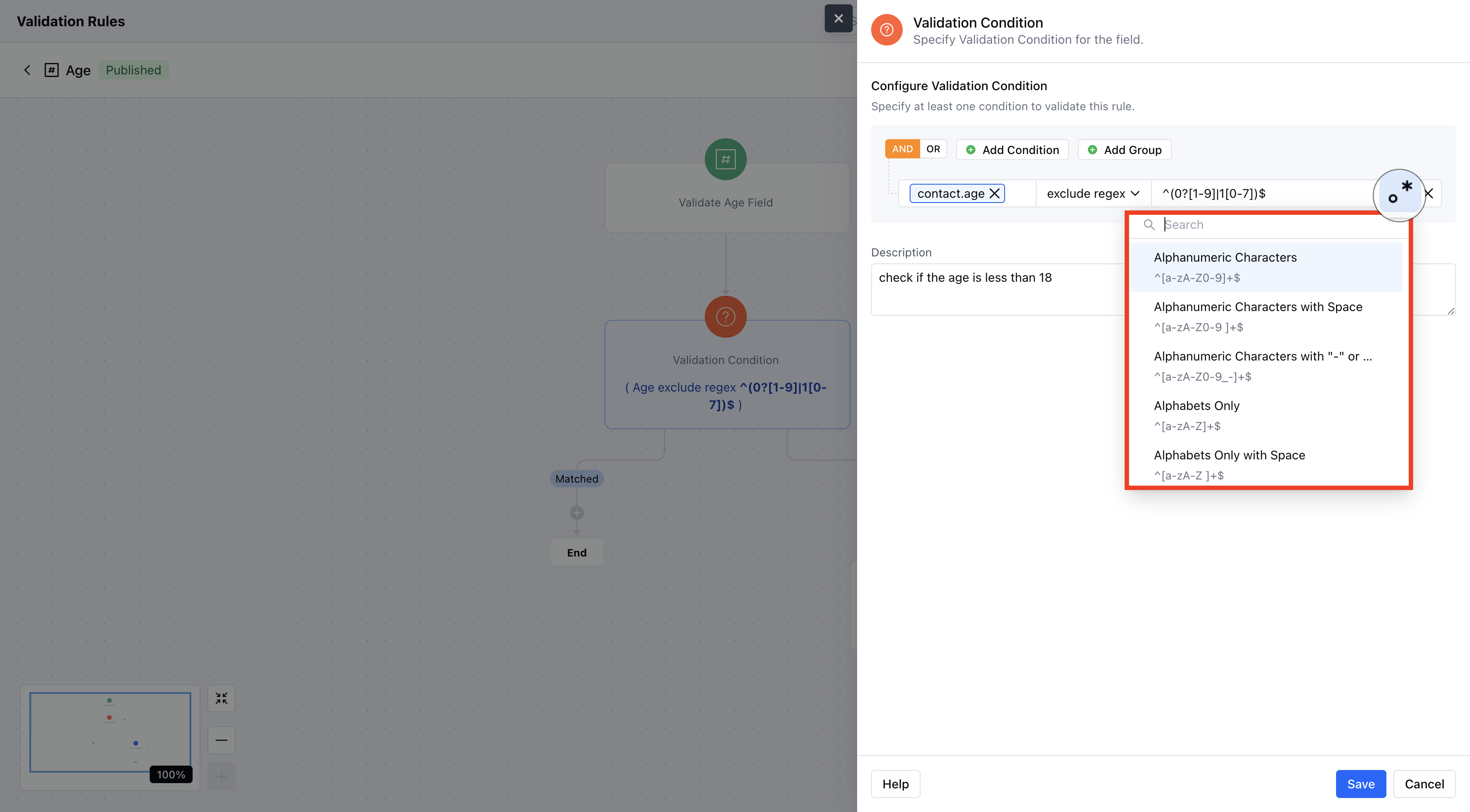Switch condition logic to OR
The width and height of the screenshot is (1470, 812).
click(933, 149)
